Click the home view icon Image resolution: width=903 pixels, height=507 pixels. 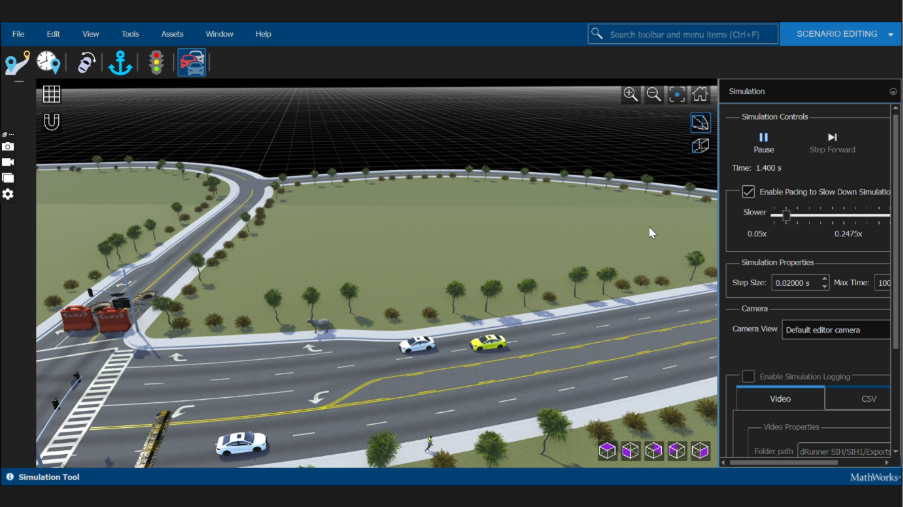(700, 94)
